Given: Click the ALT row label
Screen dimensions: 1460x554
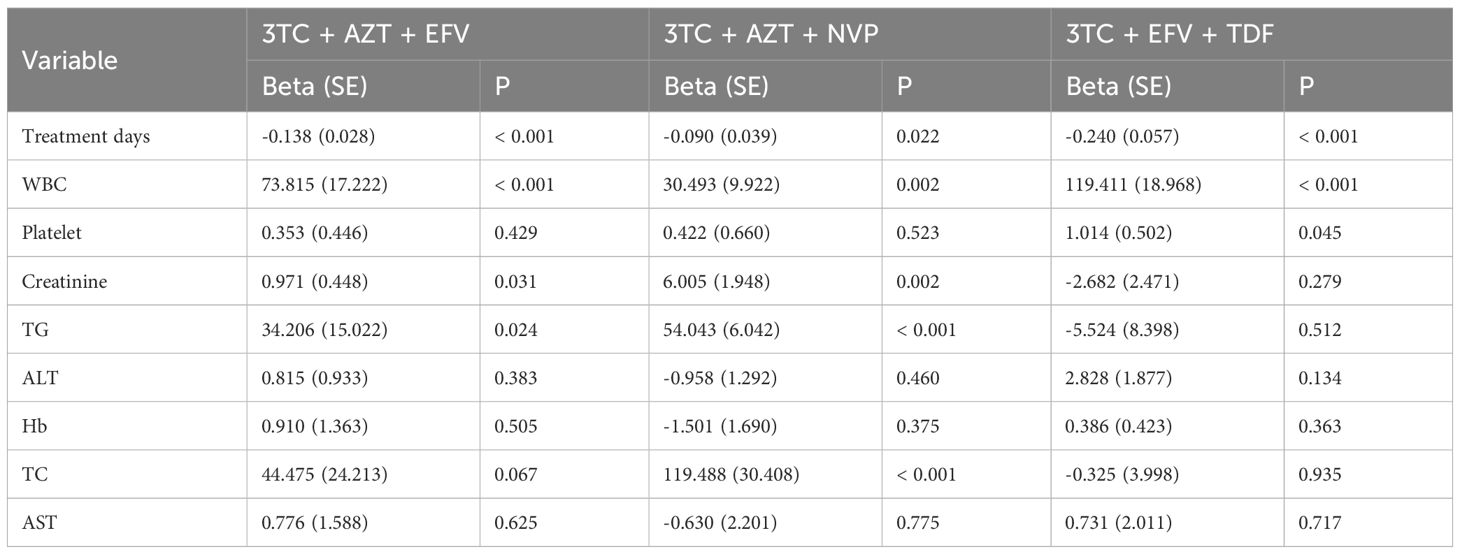Looking at the screenshot, I should coord(37,379).
